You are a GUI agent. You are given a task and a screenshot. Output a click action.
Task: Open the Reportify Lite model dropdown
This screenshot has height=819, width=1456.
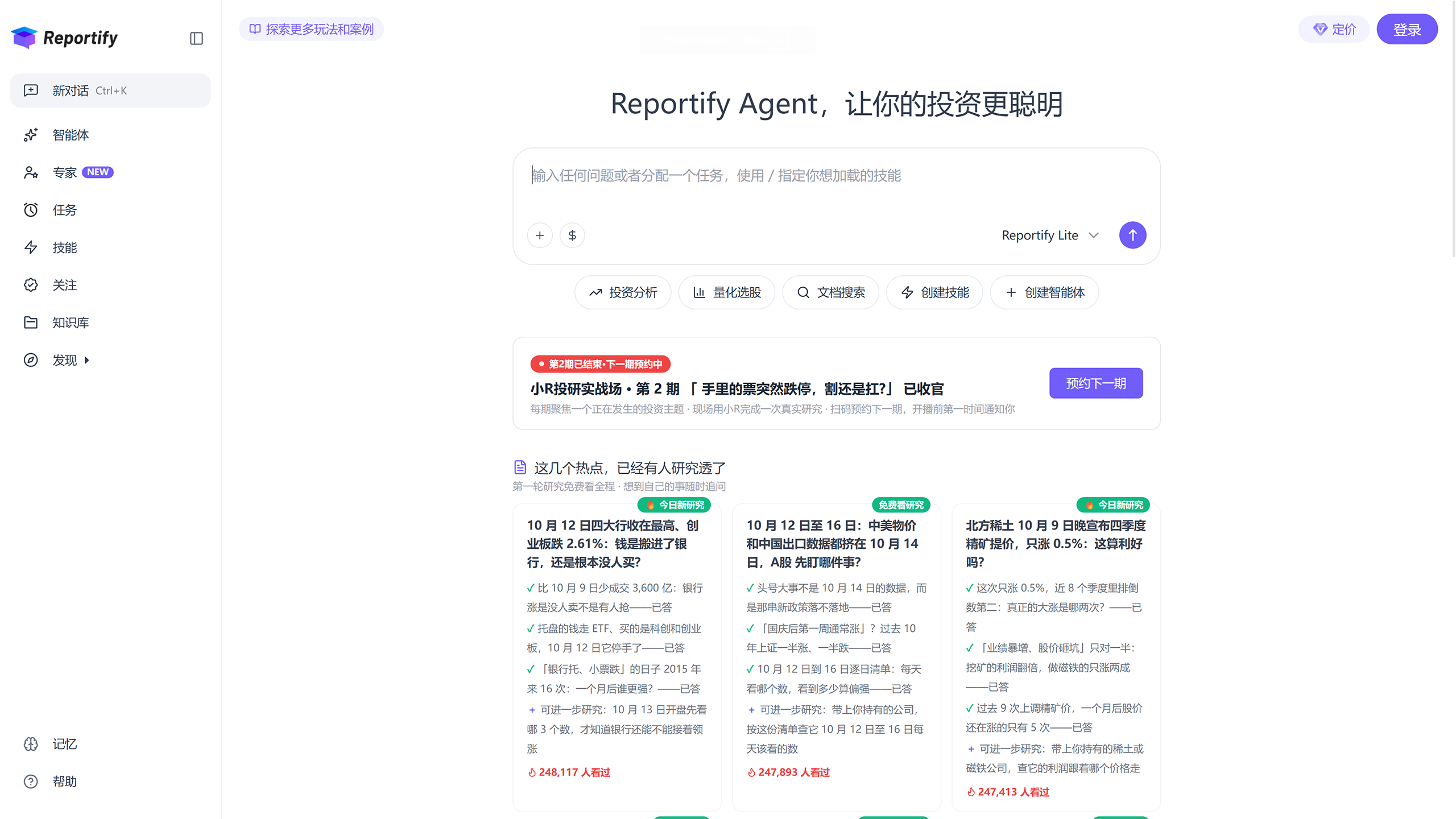click(1050, 235)
